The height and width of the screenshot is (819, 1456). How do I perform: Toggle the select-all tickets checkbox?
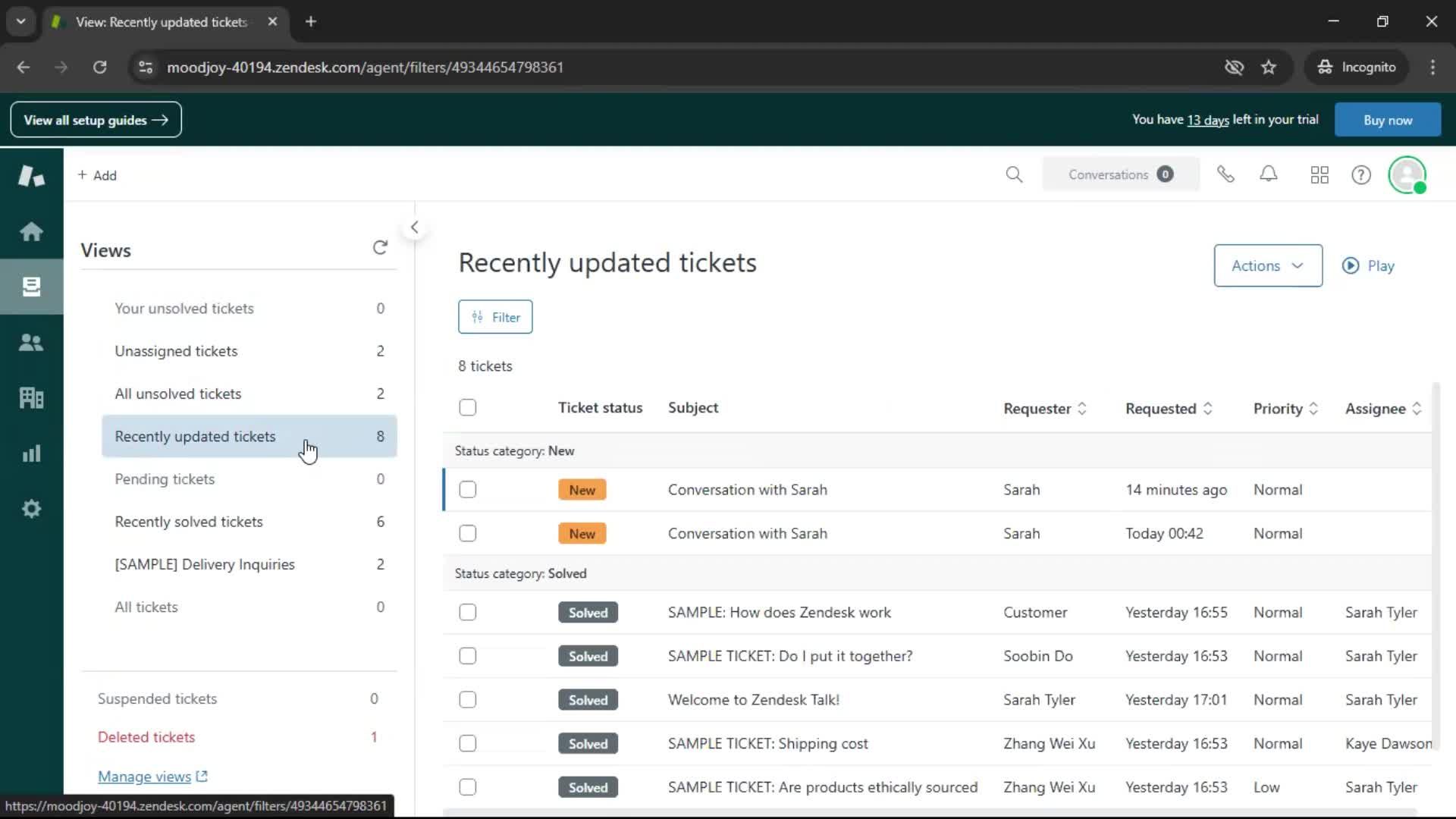point(468,407)
